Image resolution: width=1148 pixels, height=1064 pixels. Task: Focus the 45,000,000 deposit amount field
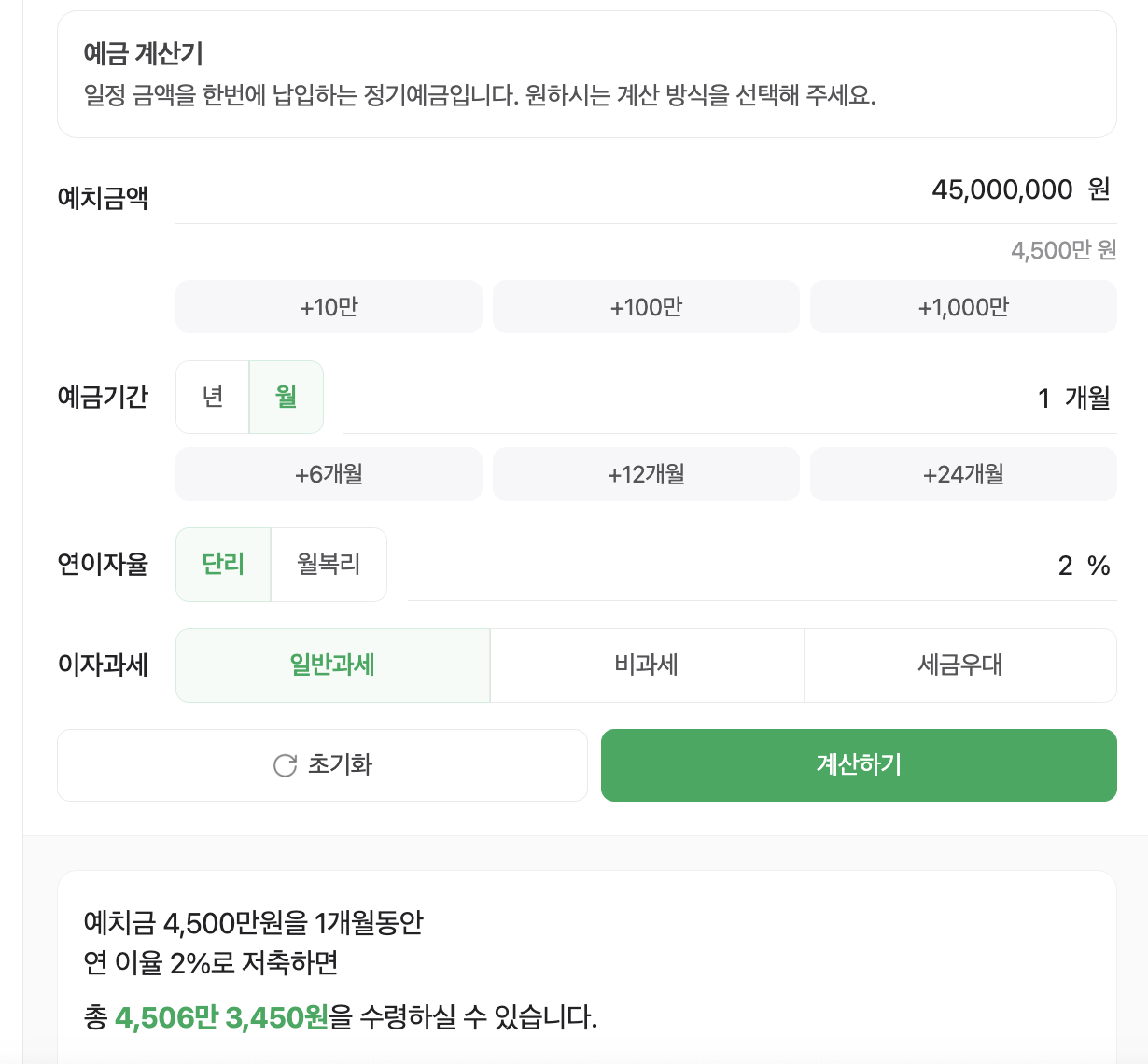(646, 190)
